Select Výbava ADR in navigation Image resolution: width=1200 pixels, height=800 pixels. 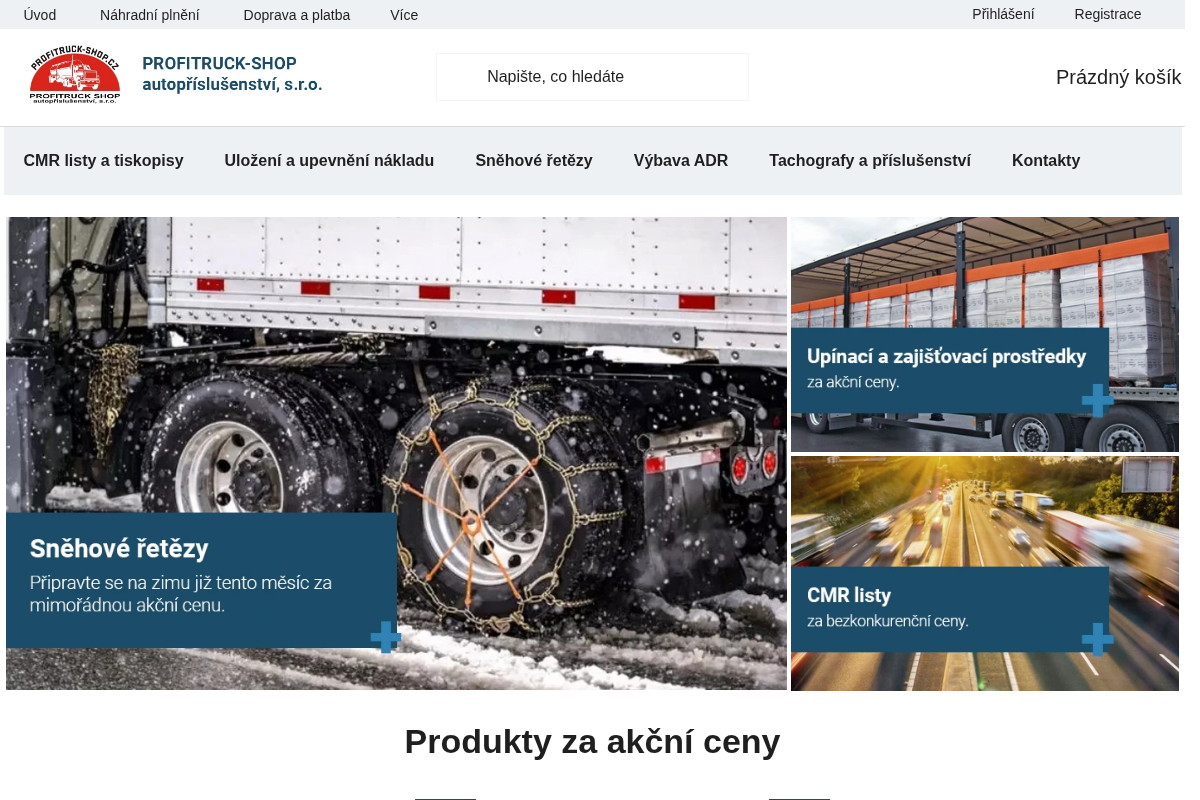click(x=681, y=161)
